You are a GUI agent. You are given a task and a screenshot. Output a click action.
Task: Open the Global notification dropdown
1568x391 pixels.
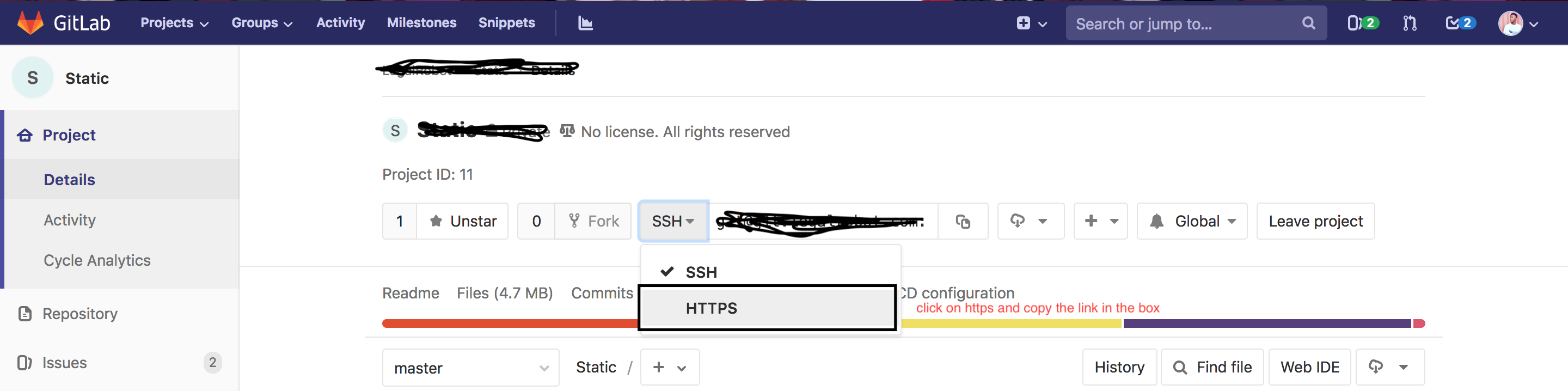click(1192, 221)
